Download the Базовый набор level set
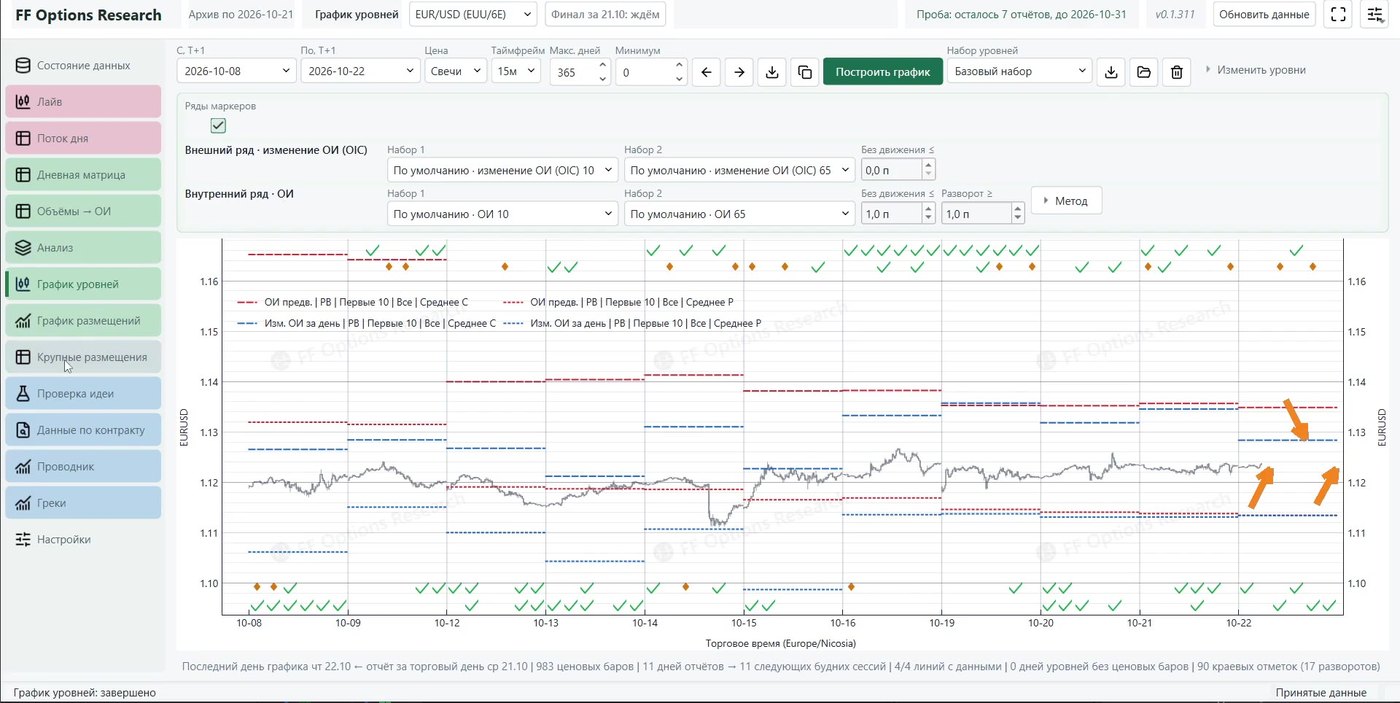The image size is (1400, 703). tap(1111, 72)
